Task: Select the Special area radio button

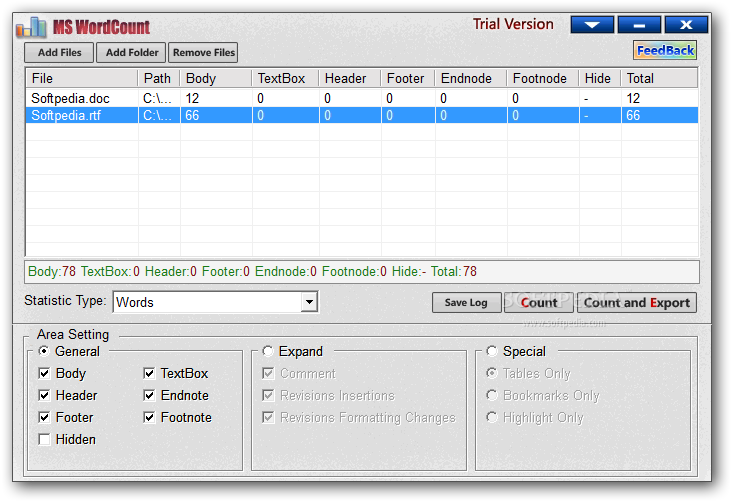Action: 492,351
